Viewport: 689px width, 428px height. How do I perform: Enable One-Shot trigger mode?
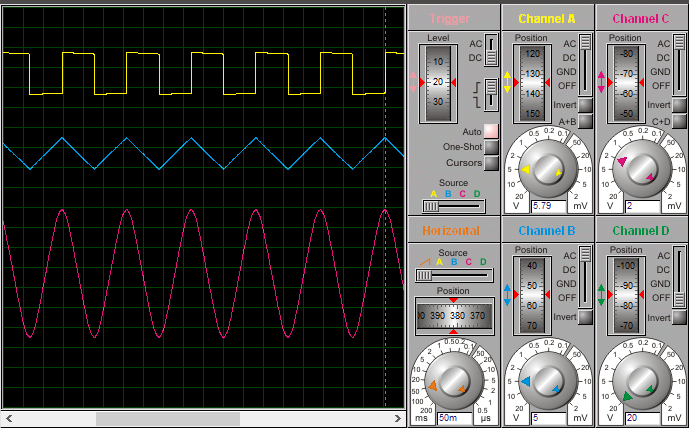(x=491, y=147)
